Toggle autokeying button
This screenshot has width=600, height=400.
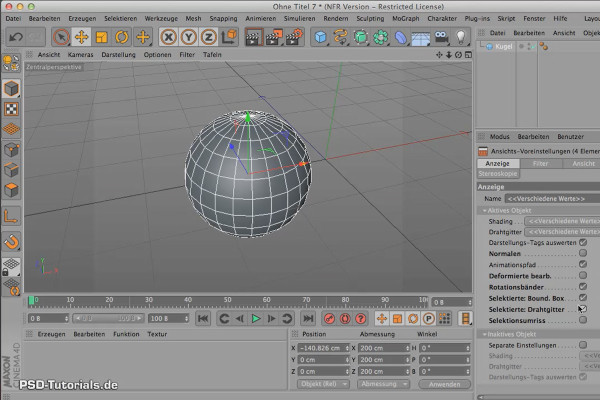(345, 318)
